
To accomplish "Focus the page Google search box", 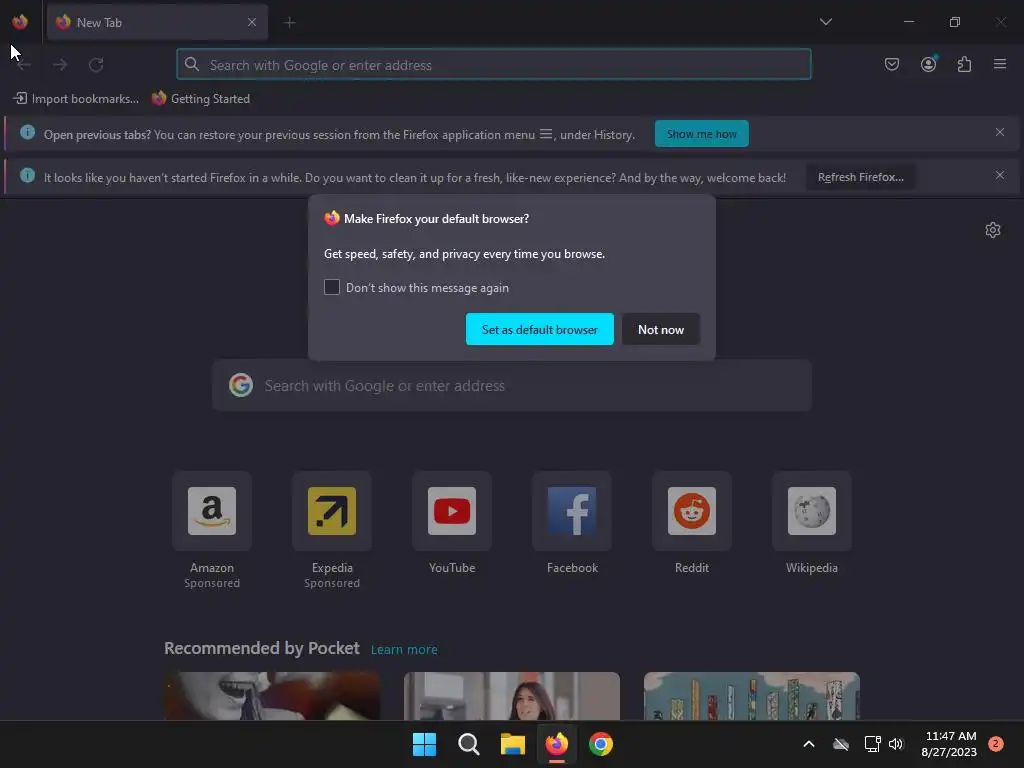I will tap(512, 385).
